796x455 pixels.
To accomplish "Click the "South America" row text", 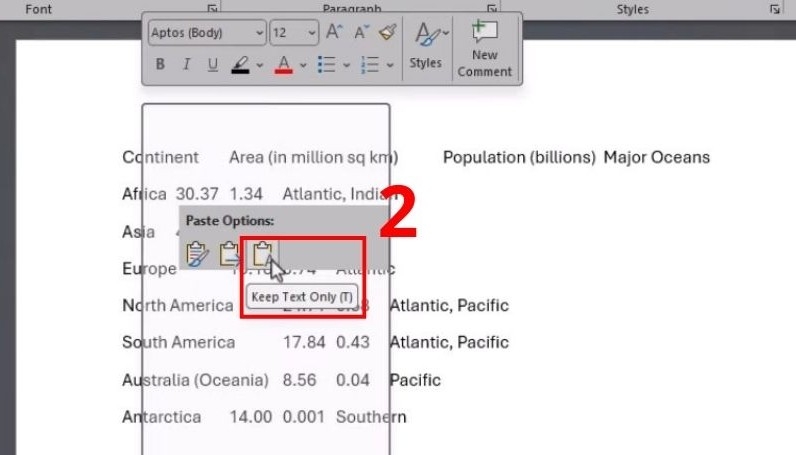I will click(179, 342).
